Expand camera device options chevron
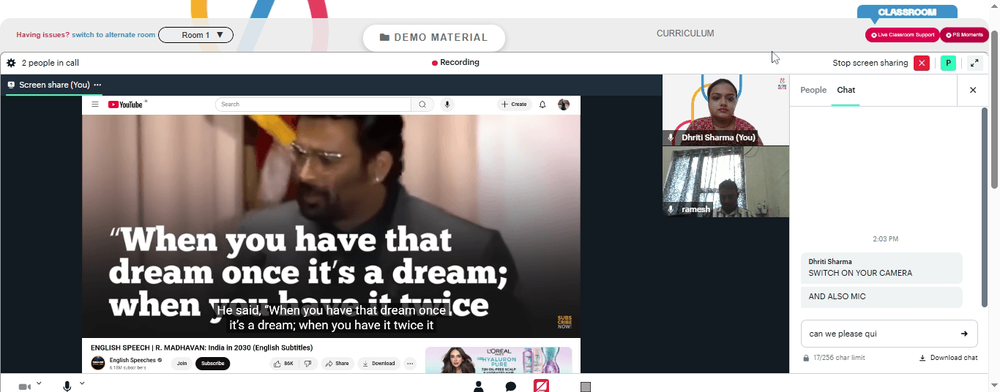This screenshot has height=392, width=1000. coord(39,383)
